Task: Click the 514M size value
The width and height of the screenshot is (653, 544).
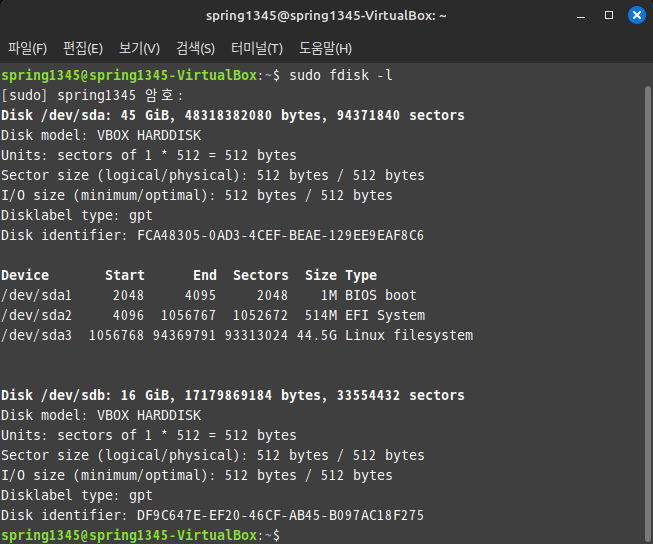Action: (x=321, y=315)
